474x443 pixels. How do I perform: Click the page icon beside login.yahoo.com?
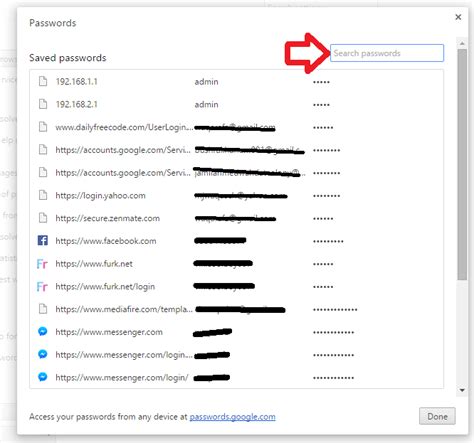coord(43,195)
